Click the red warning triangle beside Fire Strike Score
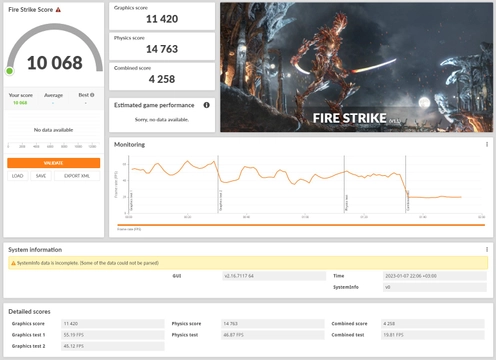 pos(58,10)
